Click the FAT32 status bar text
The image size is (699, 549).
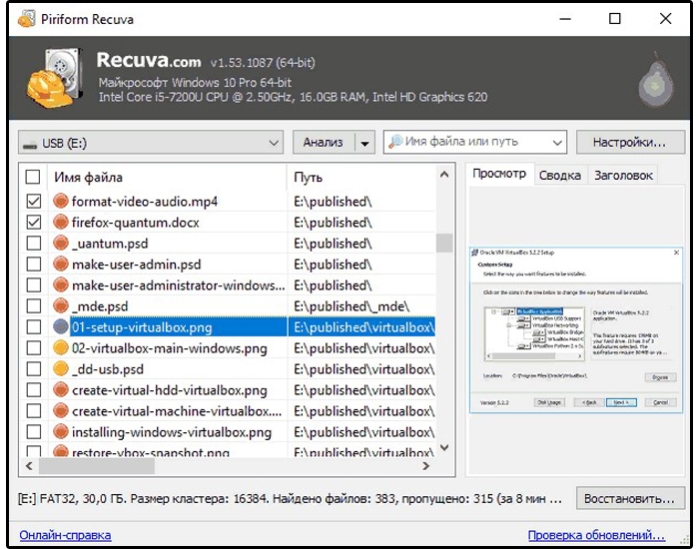[290, 498]
